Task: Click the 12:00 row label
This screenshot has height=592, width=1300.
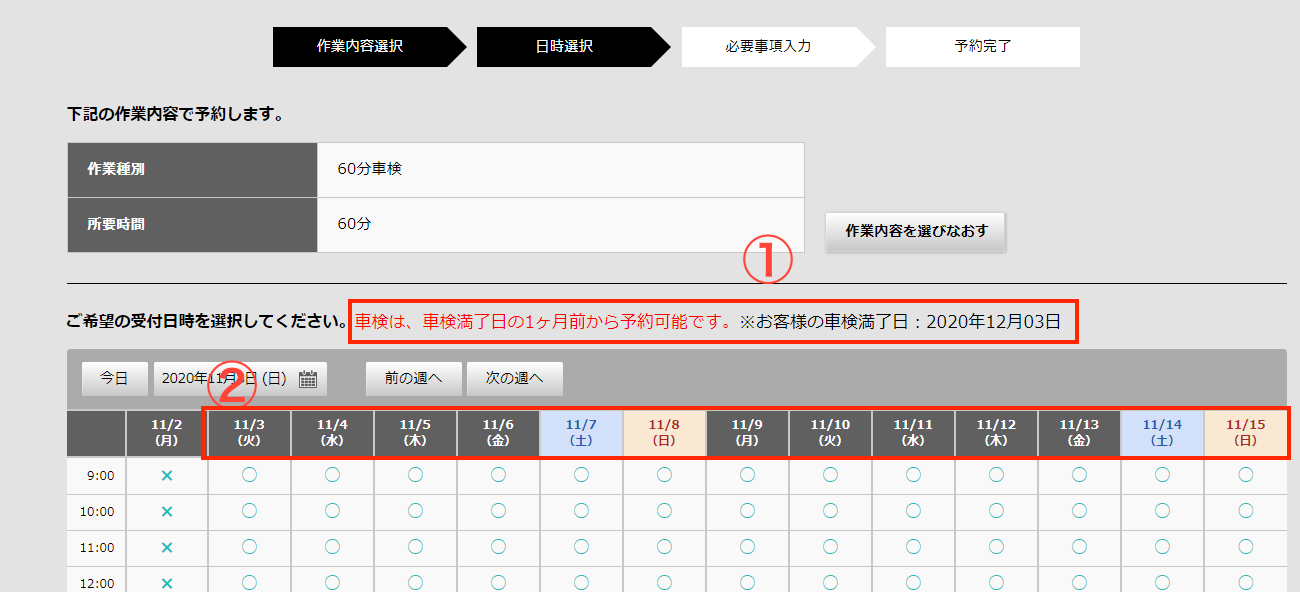Action: [96, 583]
